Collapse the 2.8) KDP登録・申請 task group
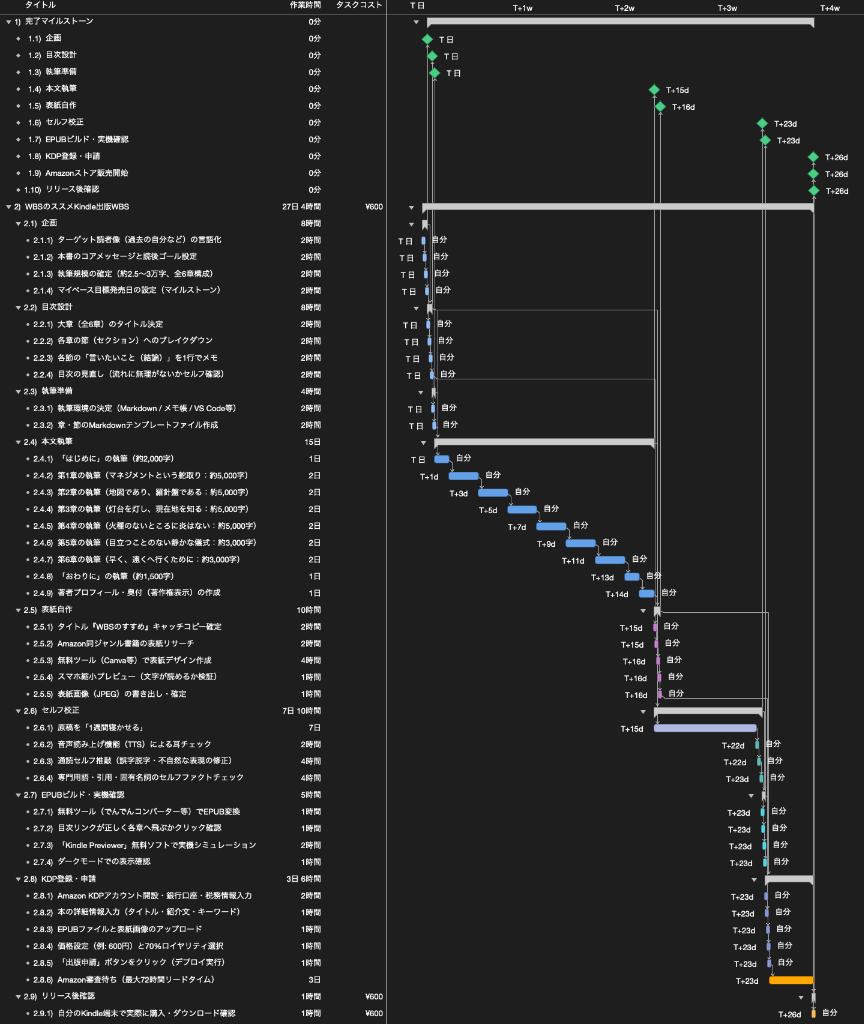The width and height of the screenshot is (864, 1024). pos(18,879)
